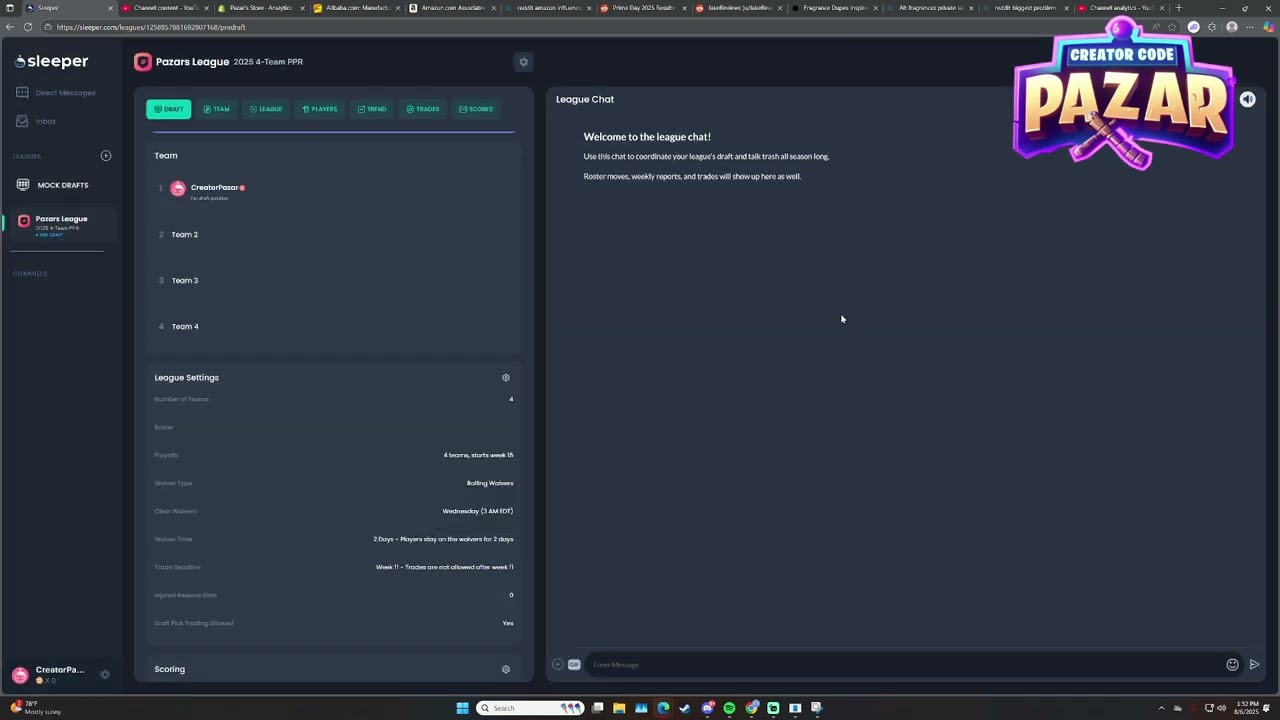The height and width of the screenshot is (720, 1280).
Task: Click the Windows taskbar Search box
Action: (530, 708)
